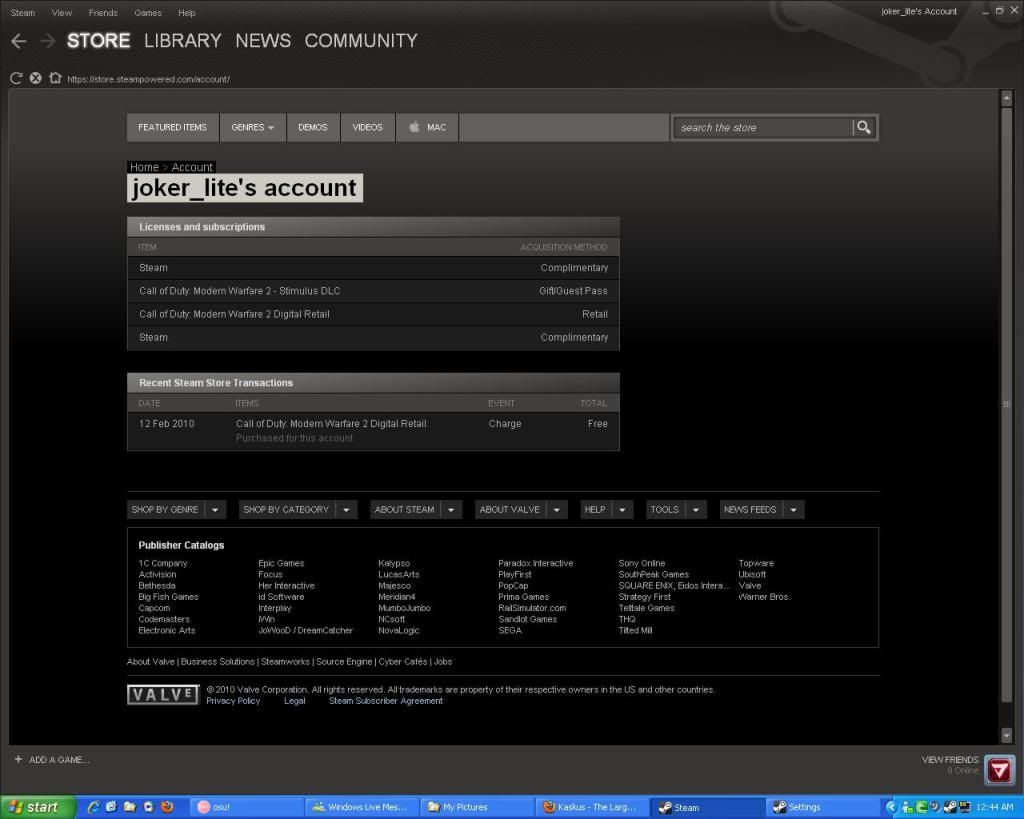Open the Help menu
1024x819 pixels.
(187, 12)
